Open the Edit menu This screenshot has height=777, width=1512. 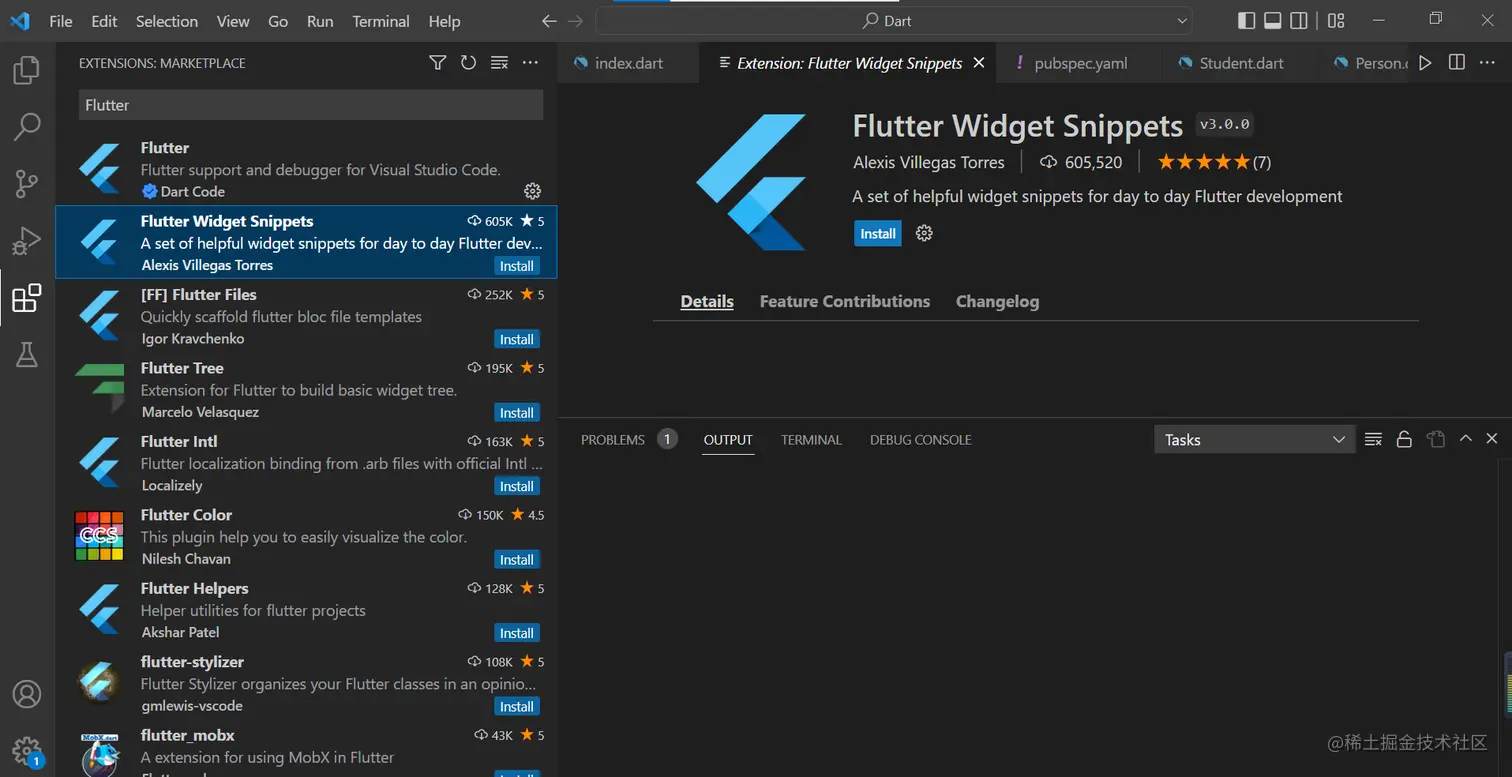(x=104, y=21)
